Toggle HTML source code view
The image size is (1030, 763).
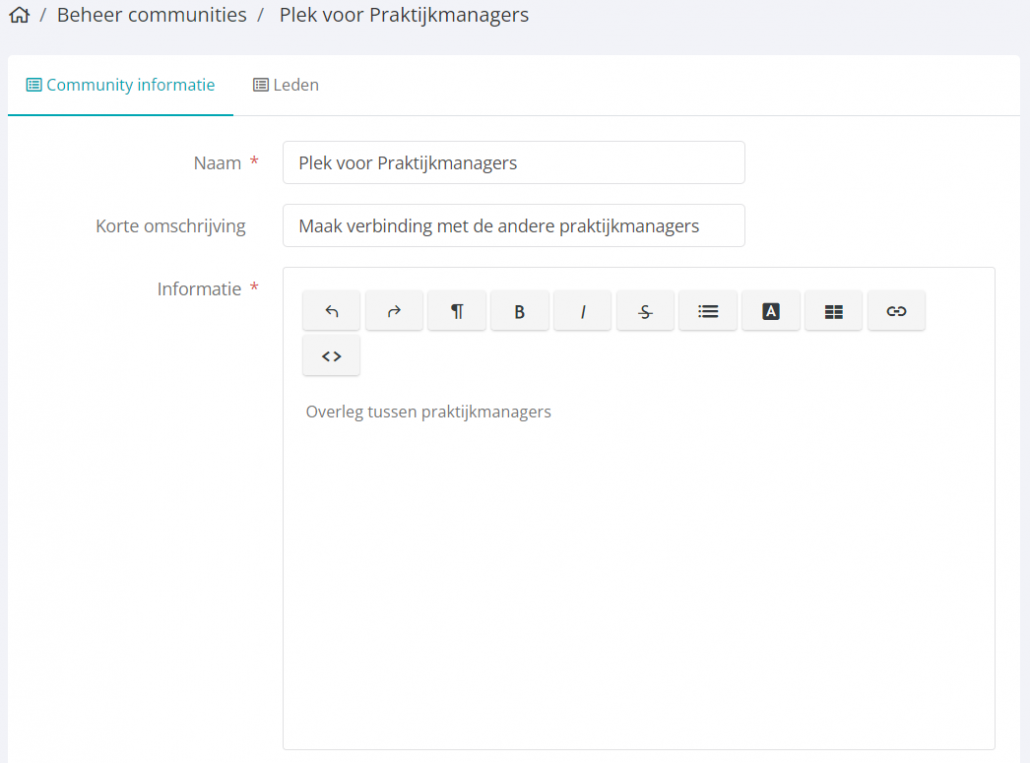331,356
